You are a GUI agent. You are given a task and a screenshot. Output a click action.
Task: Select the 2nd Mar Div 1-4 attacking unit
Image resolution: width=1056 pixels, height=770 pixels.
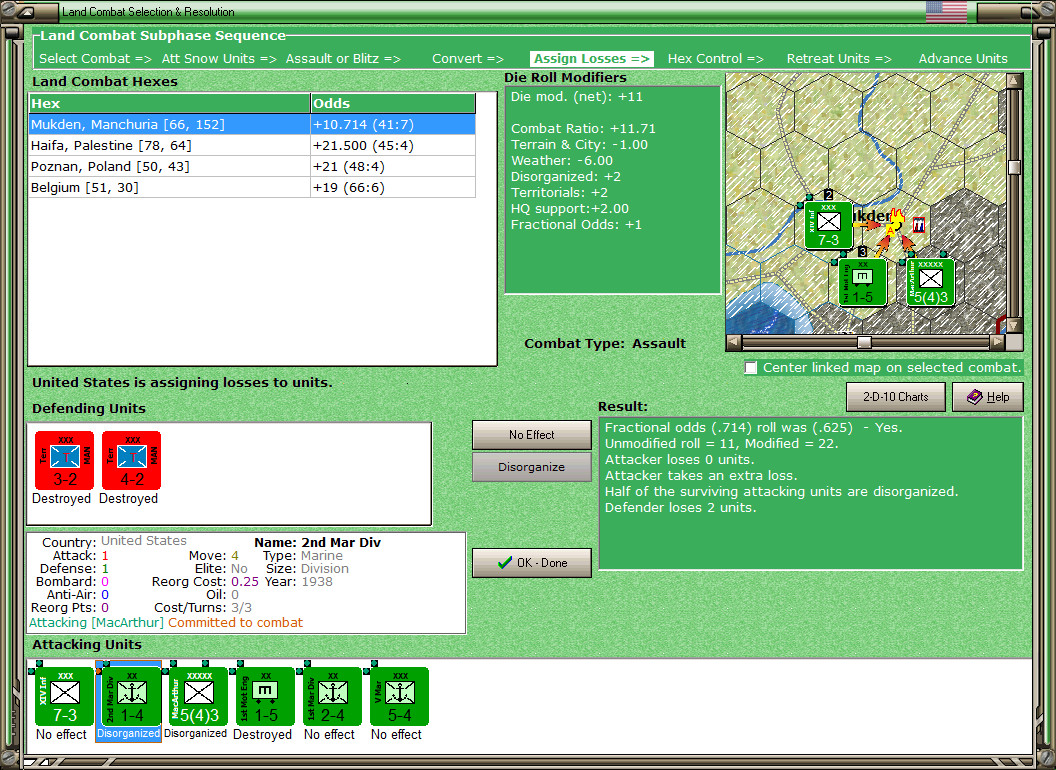click(131, 697)
